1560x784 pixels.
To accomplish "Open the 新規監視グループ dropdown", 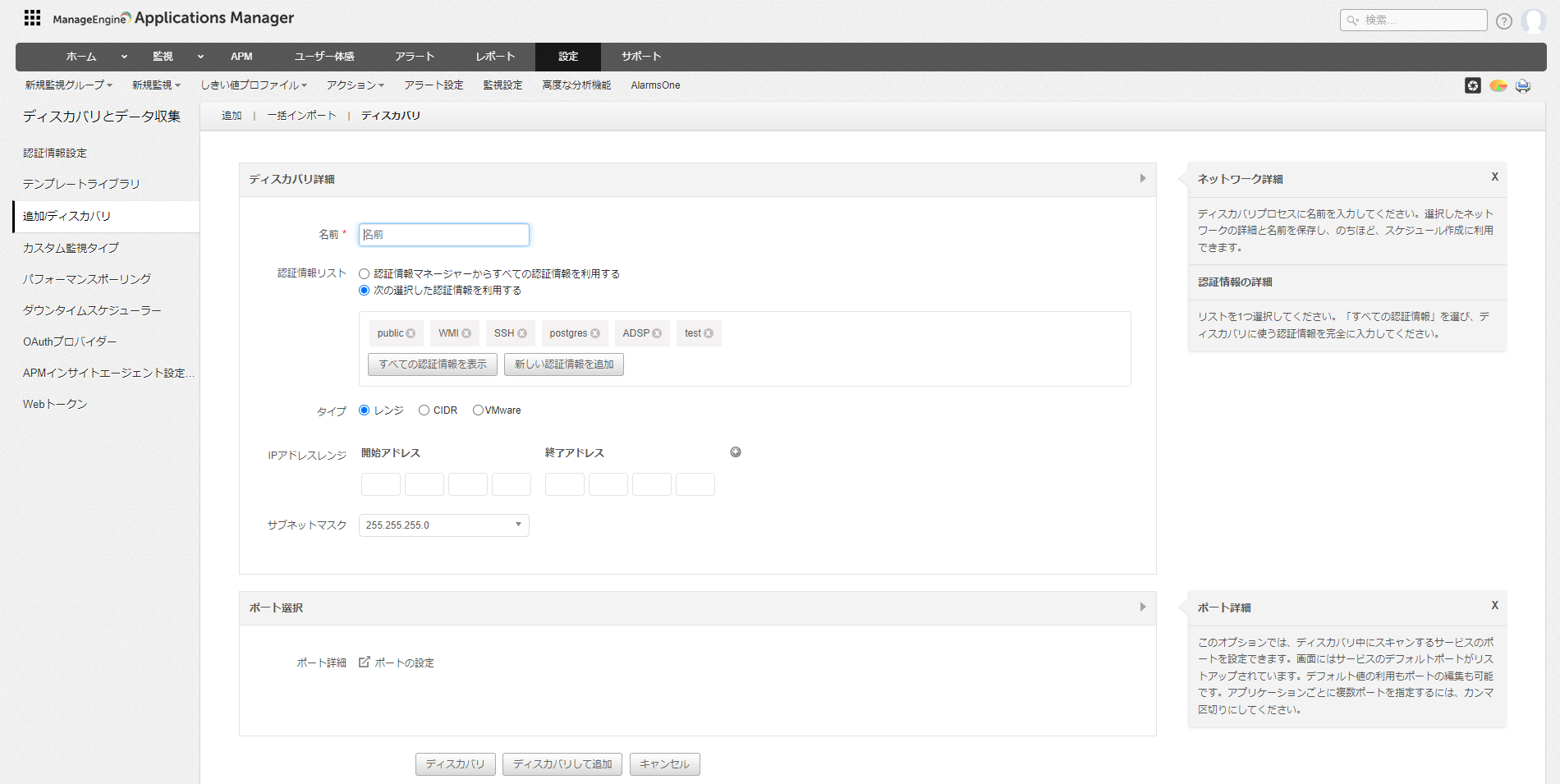I will (68, 85).
